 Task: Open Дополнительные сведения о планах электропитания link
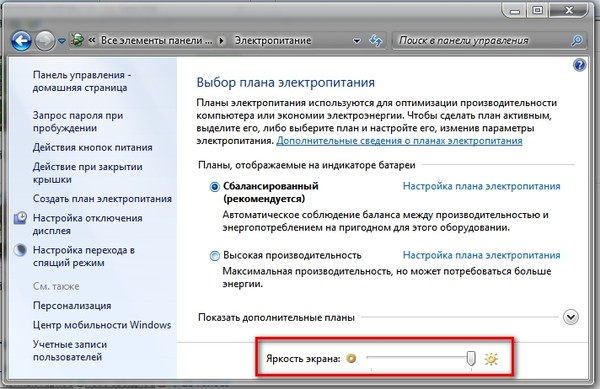click(399, 141)
